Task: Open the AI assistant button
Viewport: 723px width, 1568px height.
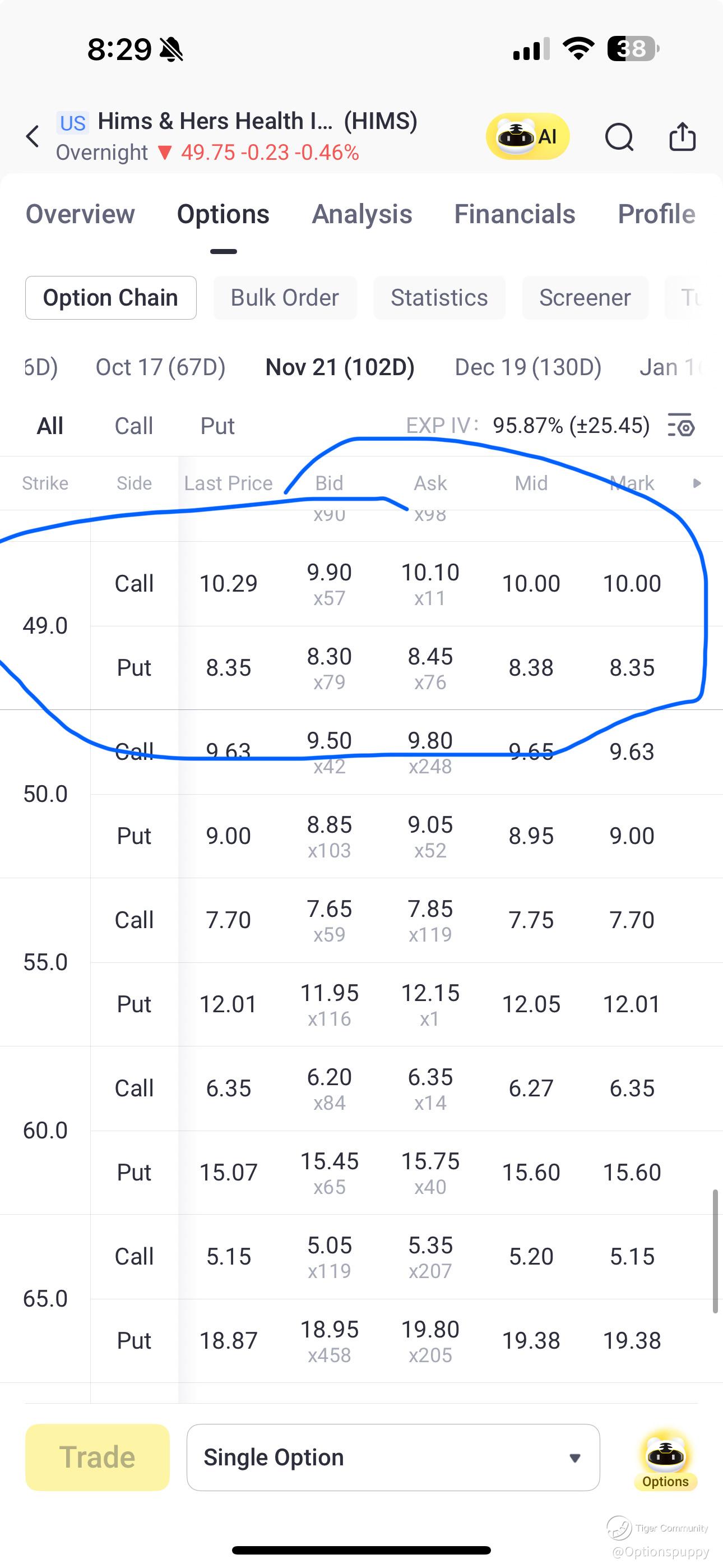Action: [527, 136]
